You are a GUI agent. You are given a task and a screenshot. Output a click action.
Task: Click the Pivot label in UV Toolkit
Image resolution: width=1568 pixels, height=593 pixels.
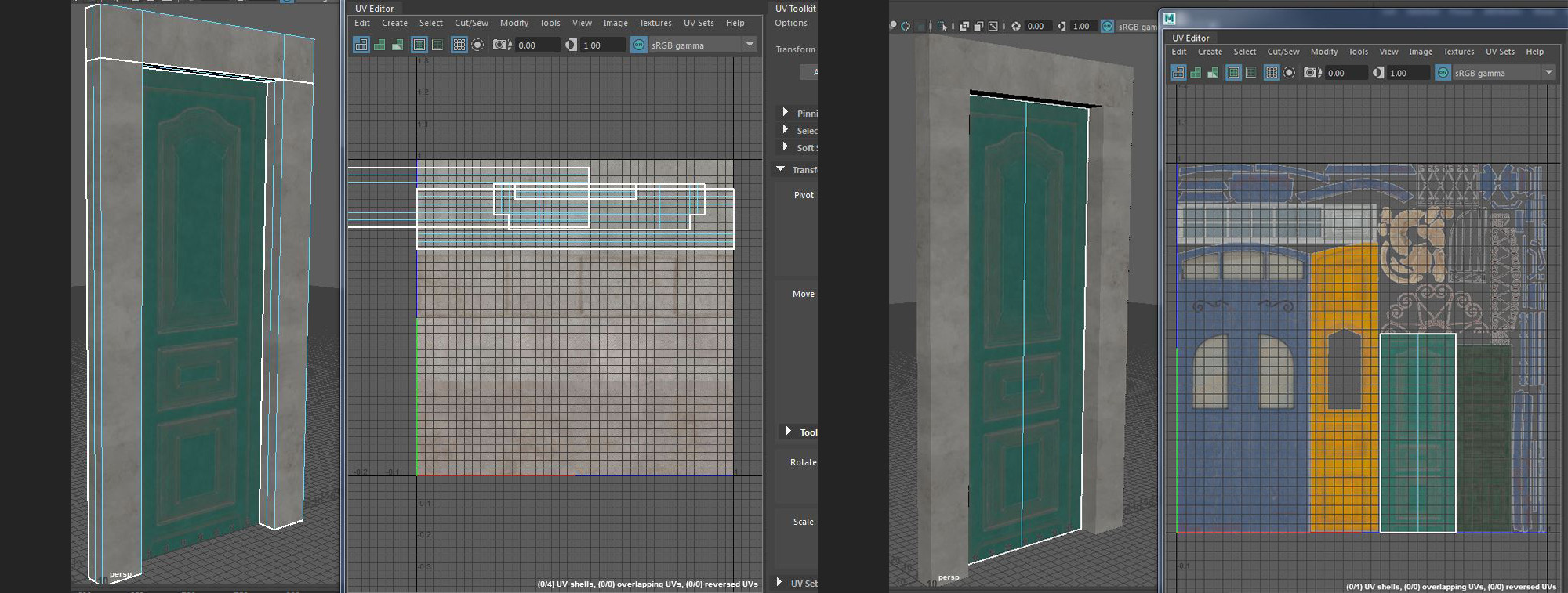click(x=804, y=195)
